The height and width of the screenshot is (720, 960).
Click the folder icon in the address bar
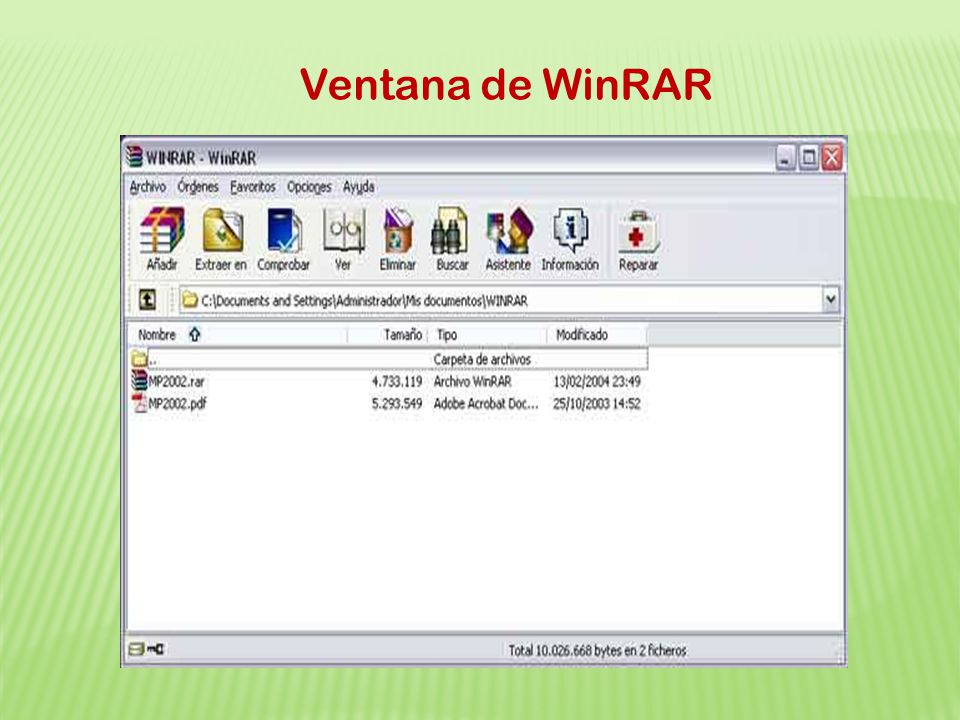coord(190,300)
